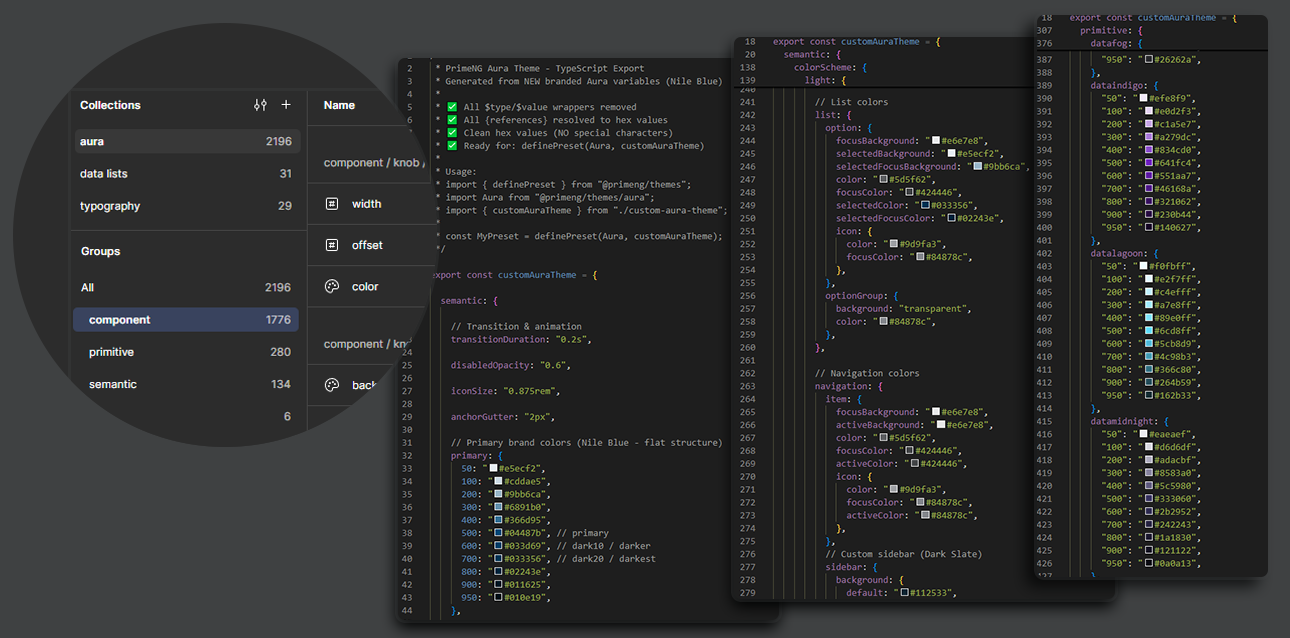
Task: Add a new collection with plus icon
Action: pos(286,105)
